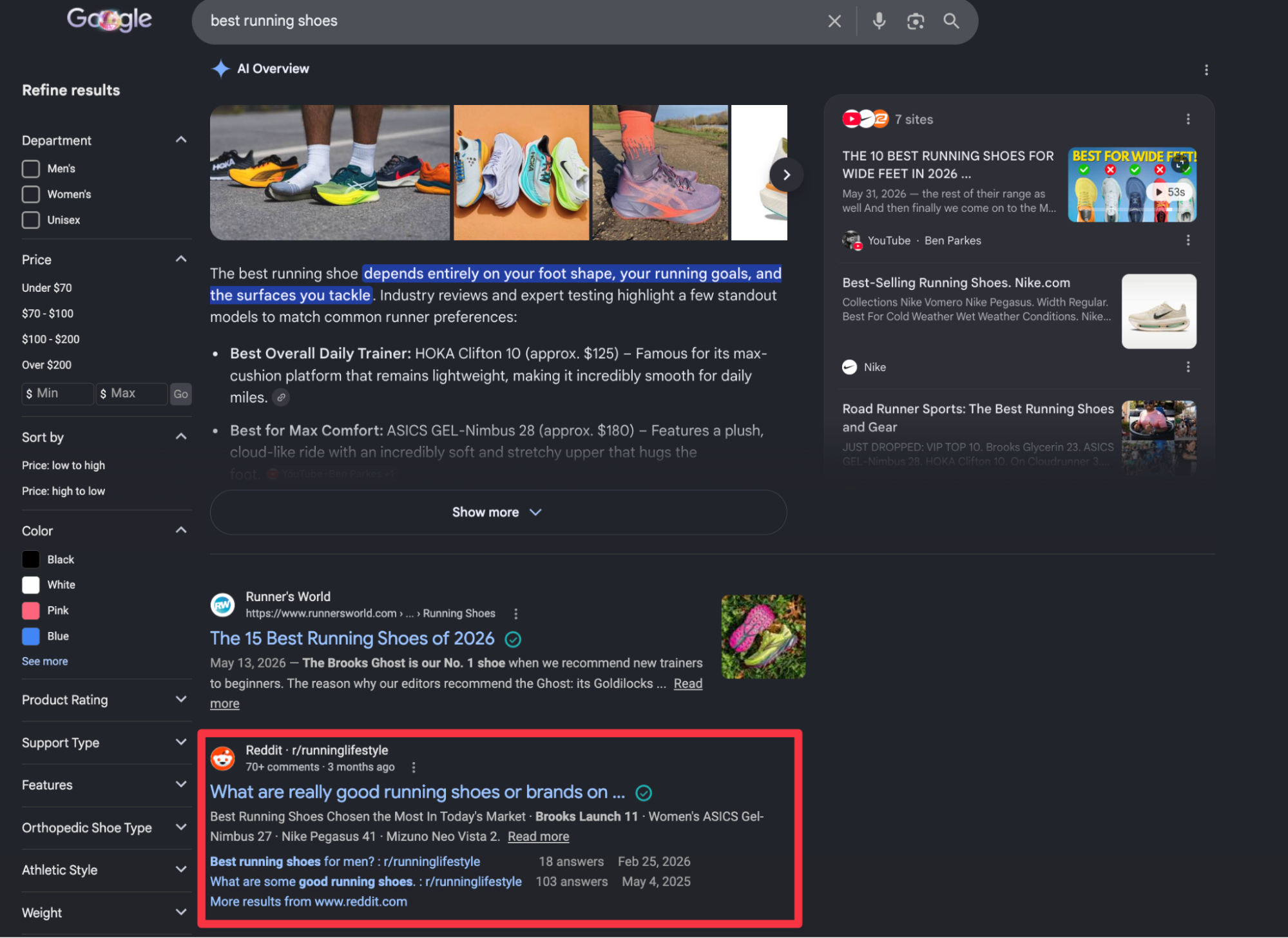This screenshot has height=938, width=1288.
Task: Click the stacked site icons beside 7 sites
Action: (x=865, y=119)
